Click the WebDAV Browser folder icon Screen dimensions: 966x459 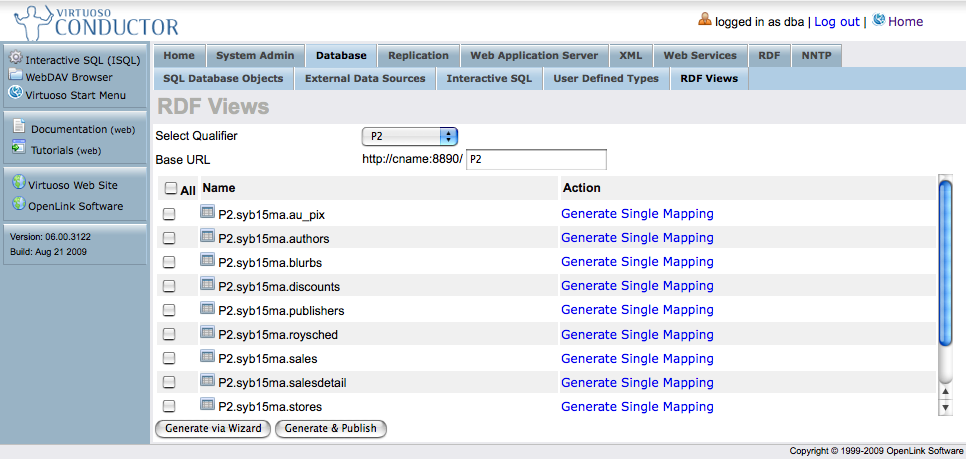coord(16,76)
